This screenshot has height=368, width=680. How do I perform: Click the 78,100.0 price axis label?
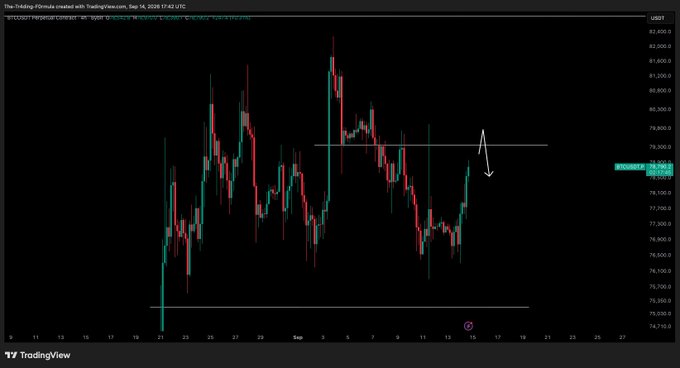click(x=660, y=193)
